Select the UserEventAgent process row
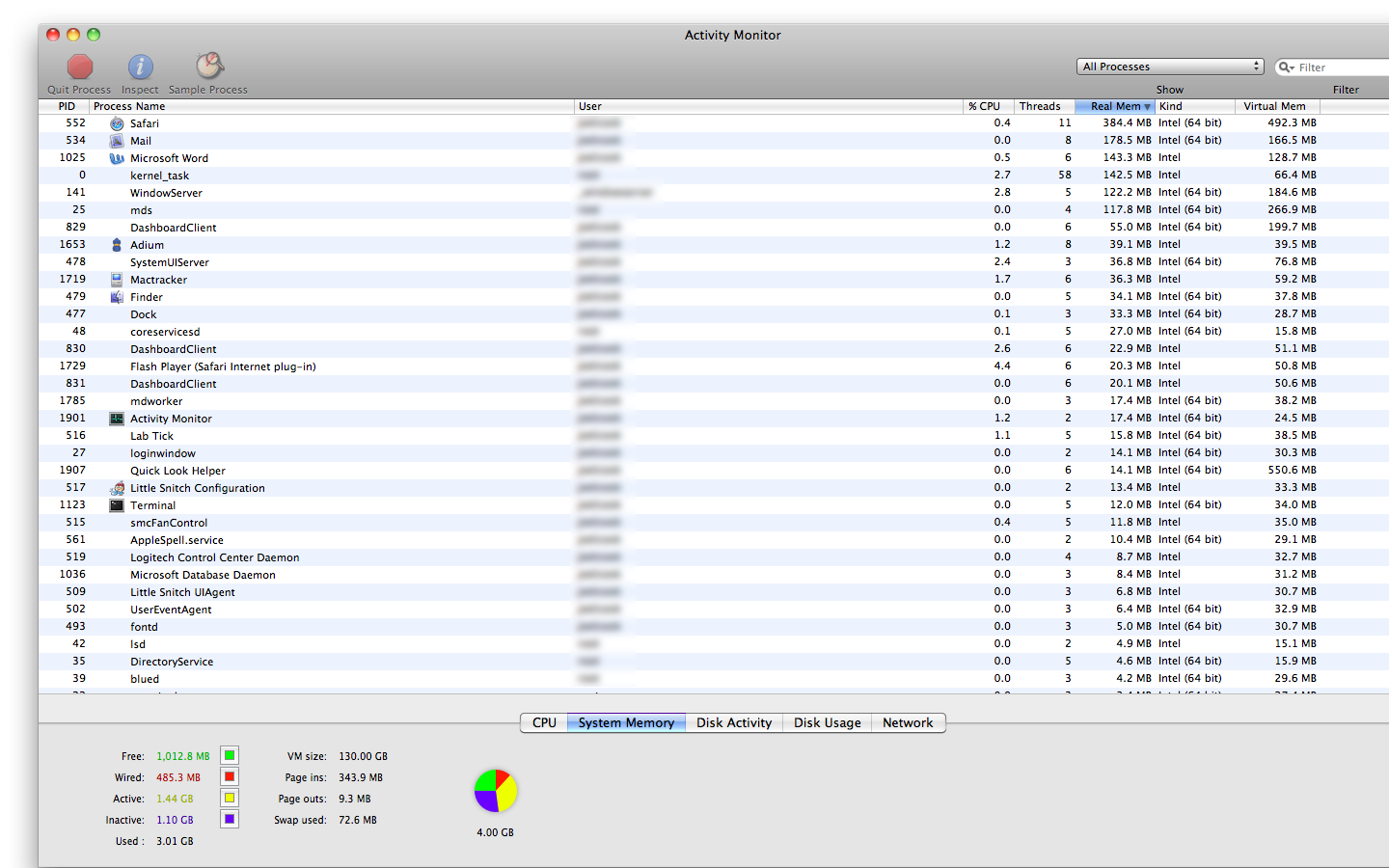1389x868 pixels. pos(714,610)
